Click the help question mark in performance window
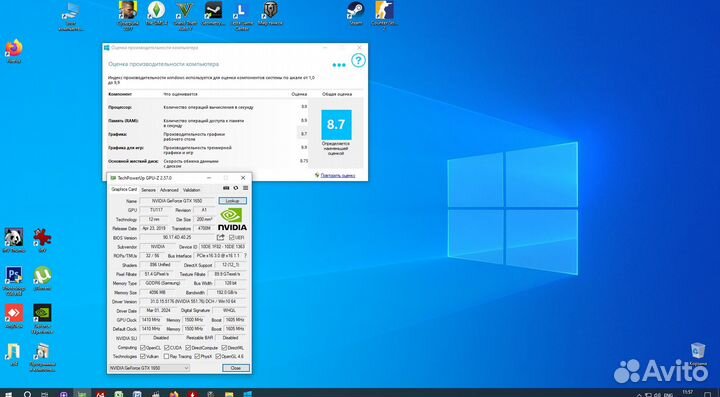The height and width of the screenshot is (397, 720). (358, 60)
